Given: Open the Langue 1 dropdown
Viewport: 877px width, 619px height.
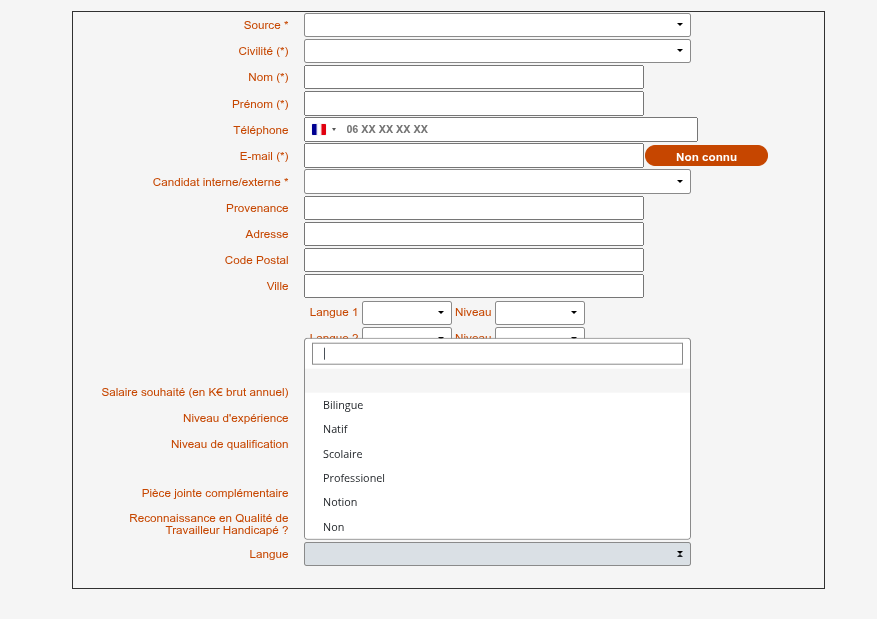Looking at the screenshot, I should 406,313.
